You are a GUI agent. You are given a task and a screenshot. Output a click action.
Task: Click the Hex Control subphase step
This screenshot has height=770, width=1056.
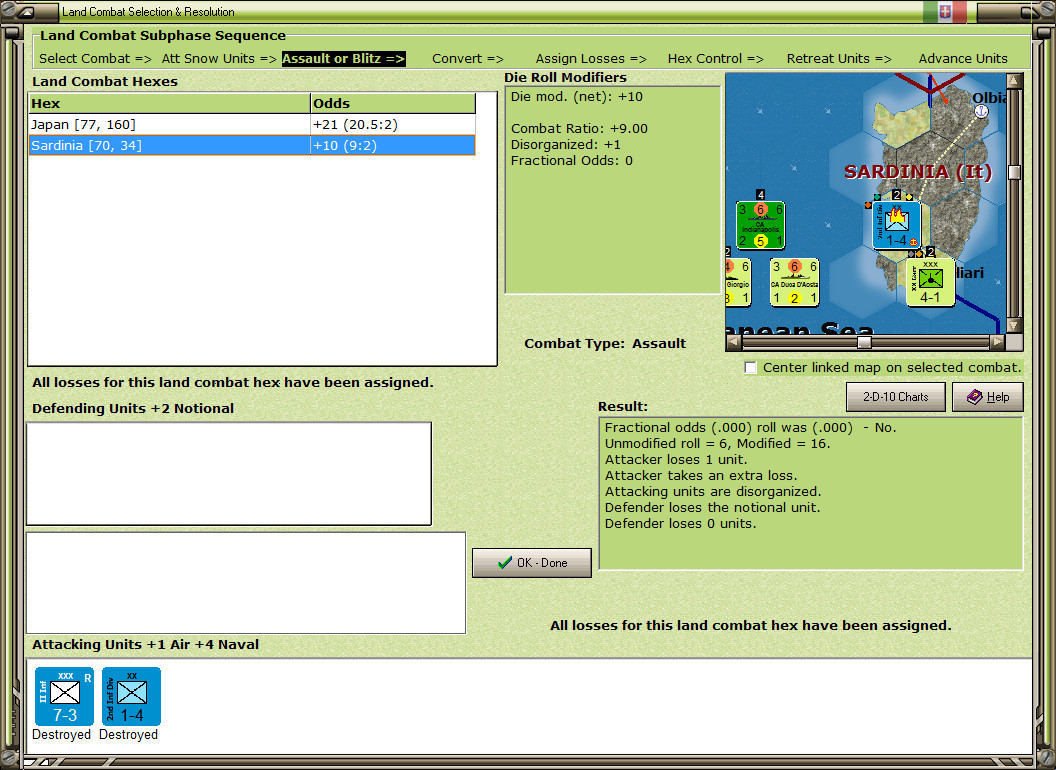coord(715,59)
